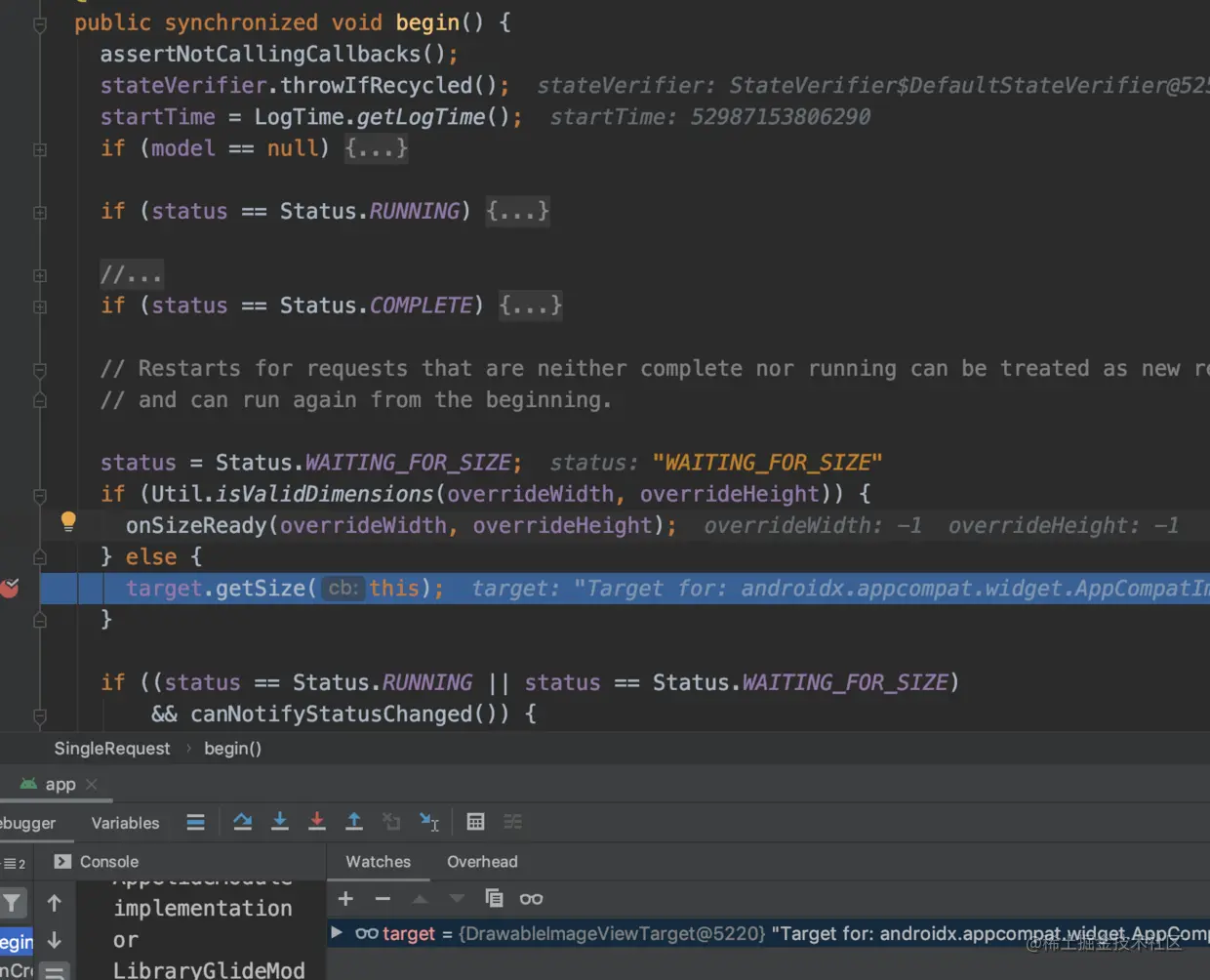This screenshot has height=980, width=1210.
Task: Add a new watch with plus icon
Action: [x=345, y=898]
